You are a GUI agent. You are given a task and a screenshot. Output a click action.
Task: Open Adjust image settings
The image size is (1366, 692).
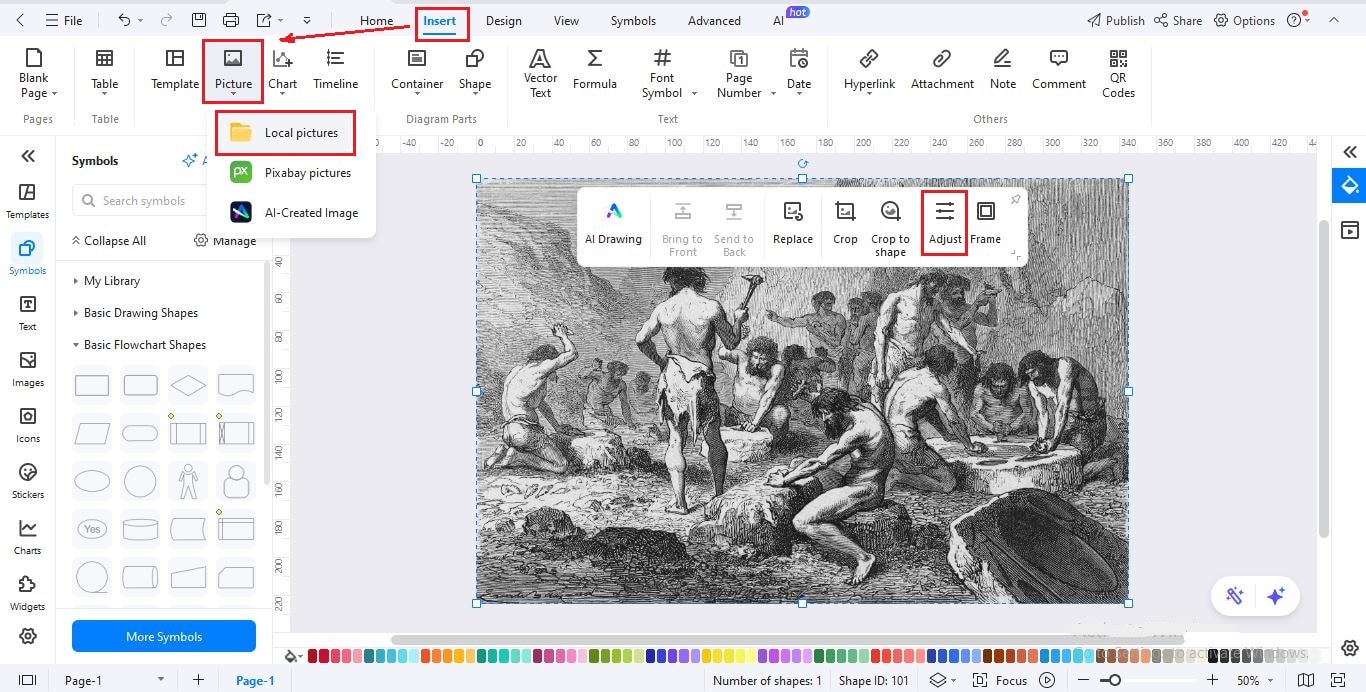click(945, 223)
